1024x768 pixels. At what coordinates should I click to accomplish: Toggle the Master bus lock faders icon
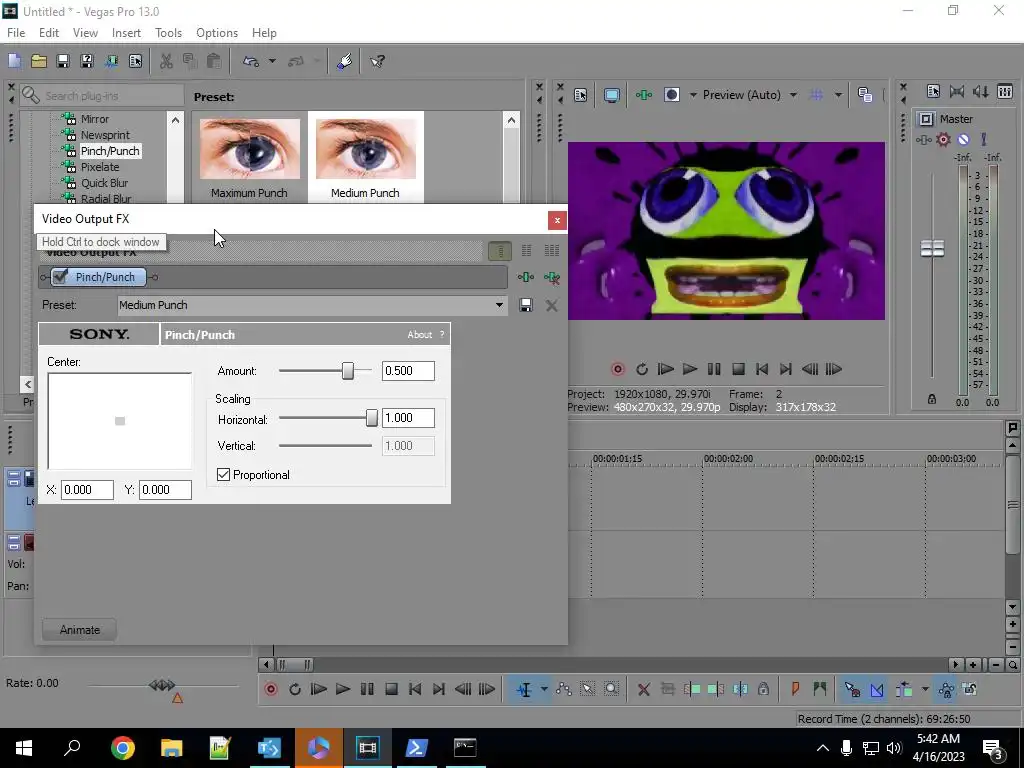932,399
